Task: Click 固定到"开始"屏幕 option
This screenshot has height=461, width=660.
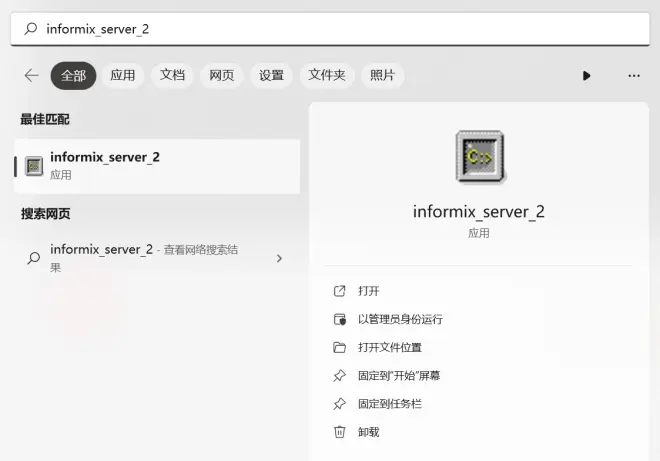Action: (399, 376)
